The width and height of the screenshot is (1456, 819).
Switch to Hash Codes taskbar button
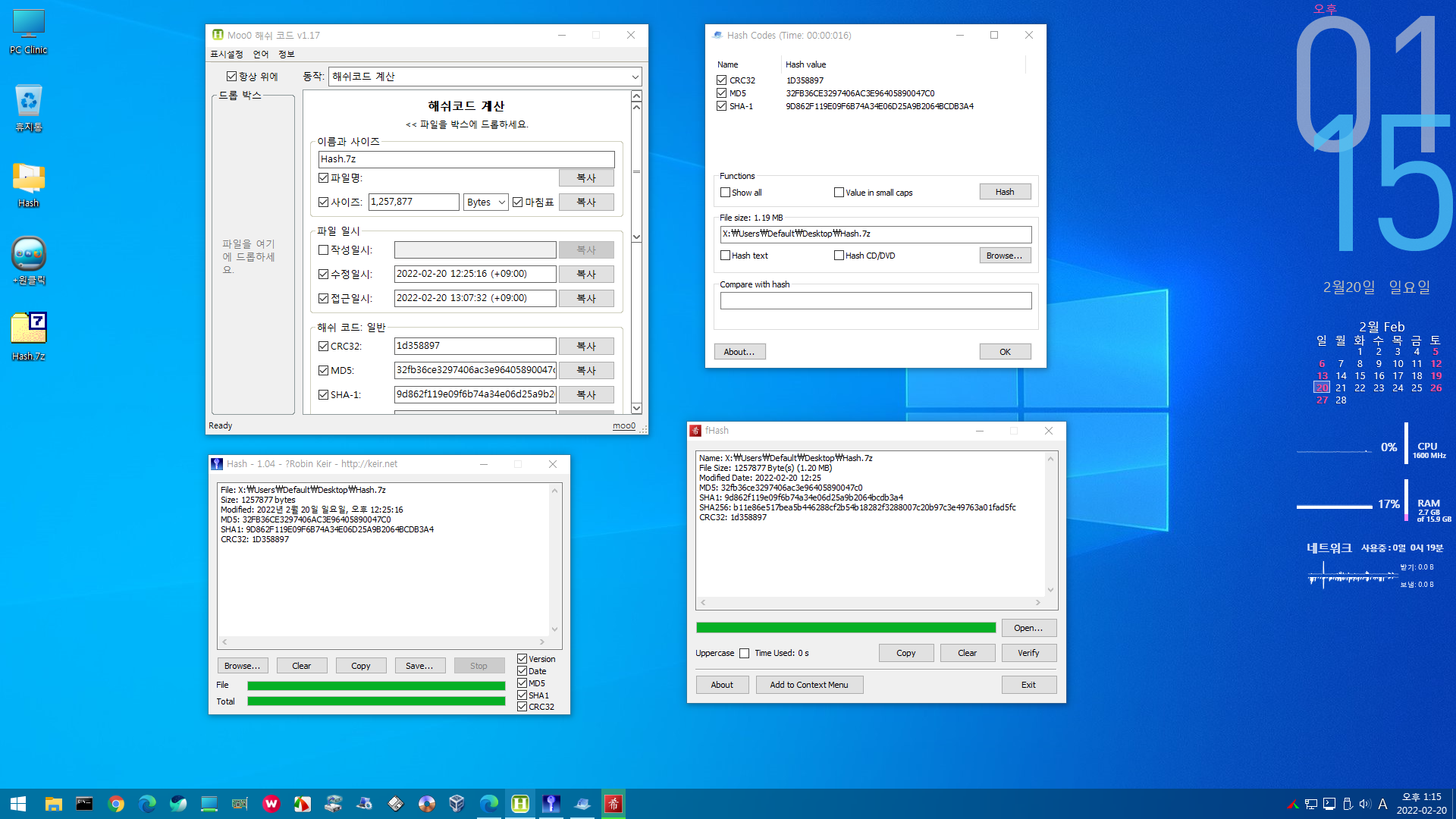coord(582,804)
